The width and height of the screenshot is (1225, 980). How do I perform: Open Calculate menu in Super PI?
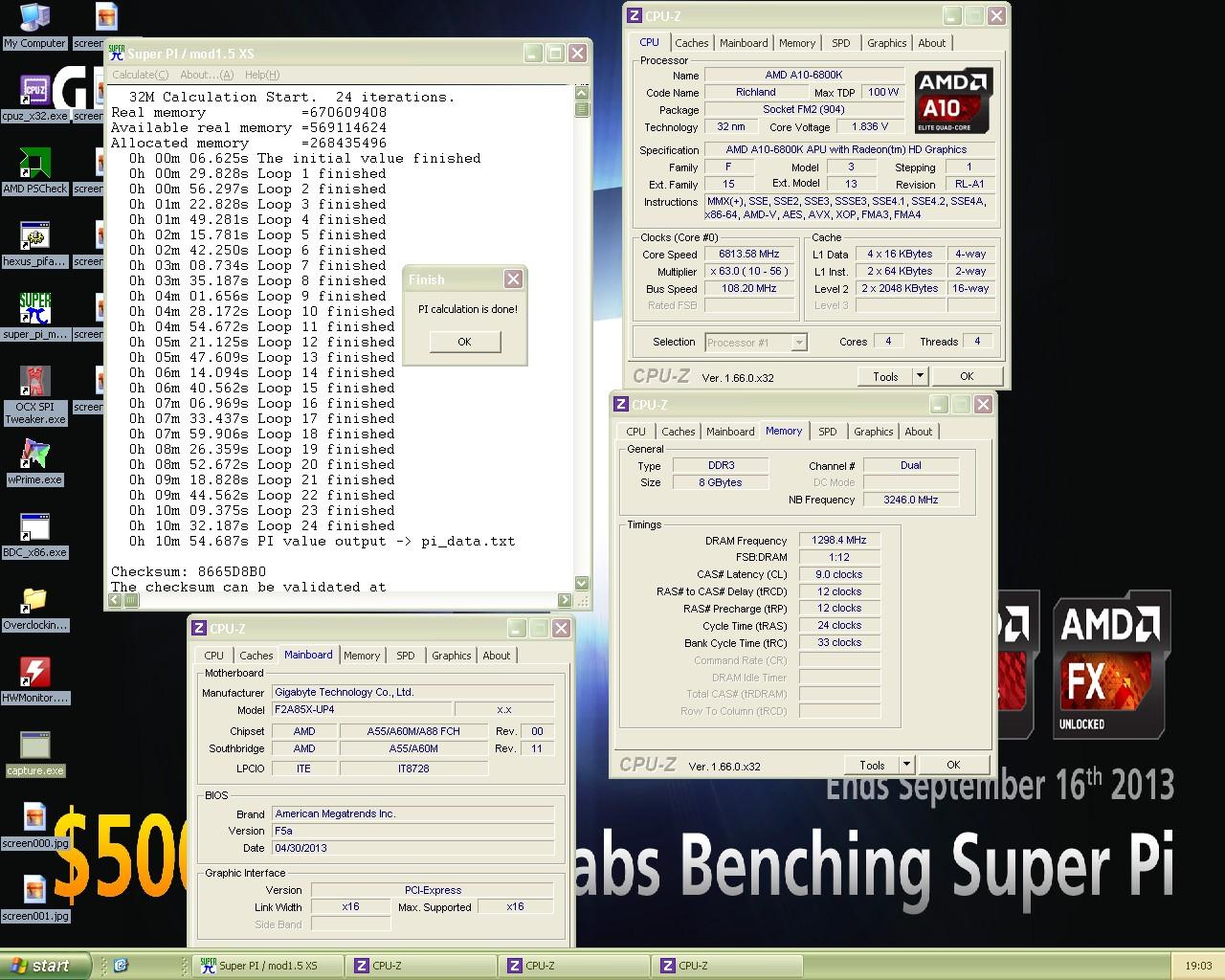pyautogui.click(x=140, y=75)
